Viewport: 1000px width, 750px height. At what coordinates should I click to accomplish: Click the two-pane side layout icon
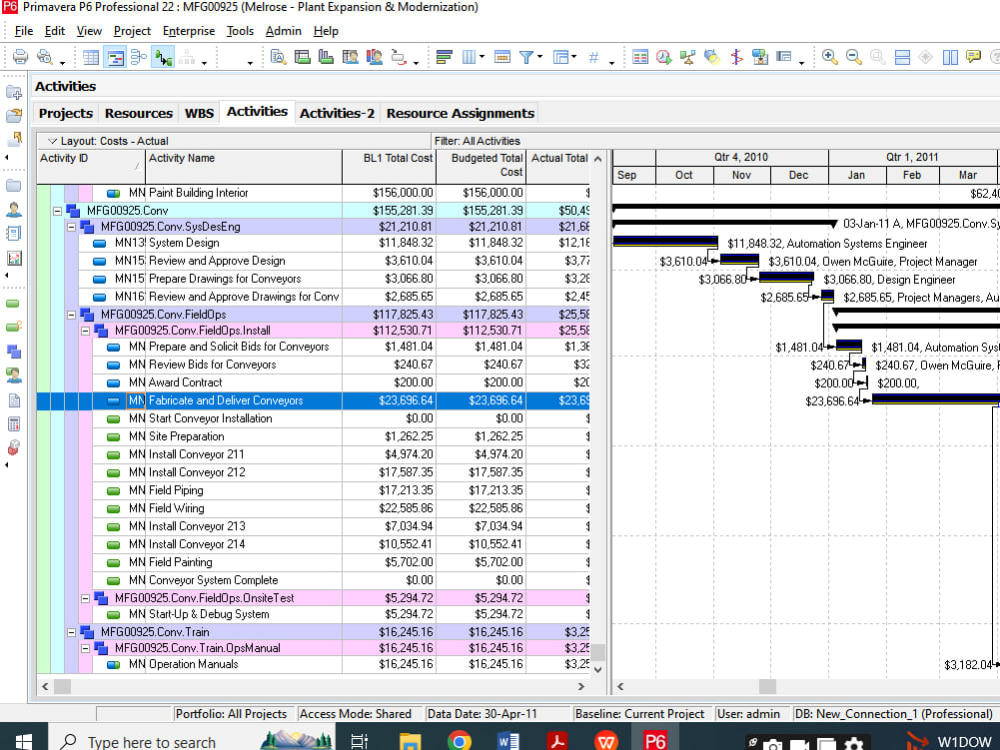point(950,57)
